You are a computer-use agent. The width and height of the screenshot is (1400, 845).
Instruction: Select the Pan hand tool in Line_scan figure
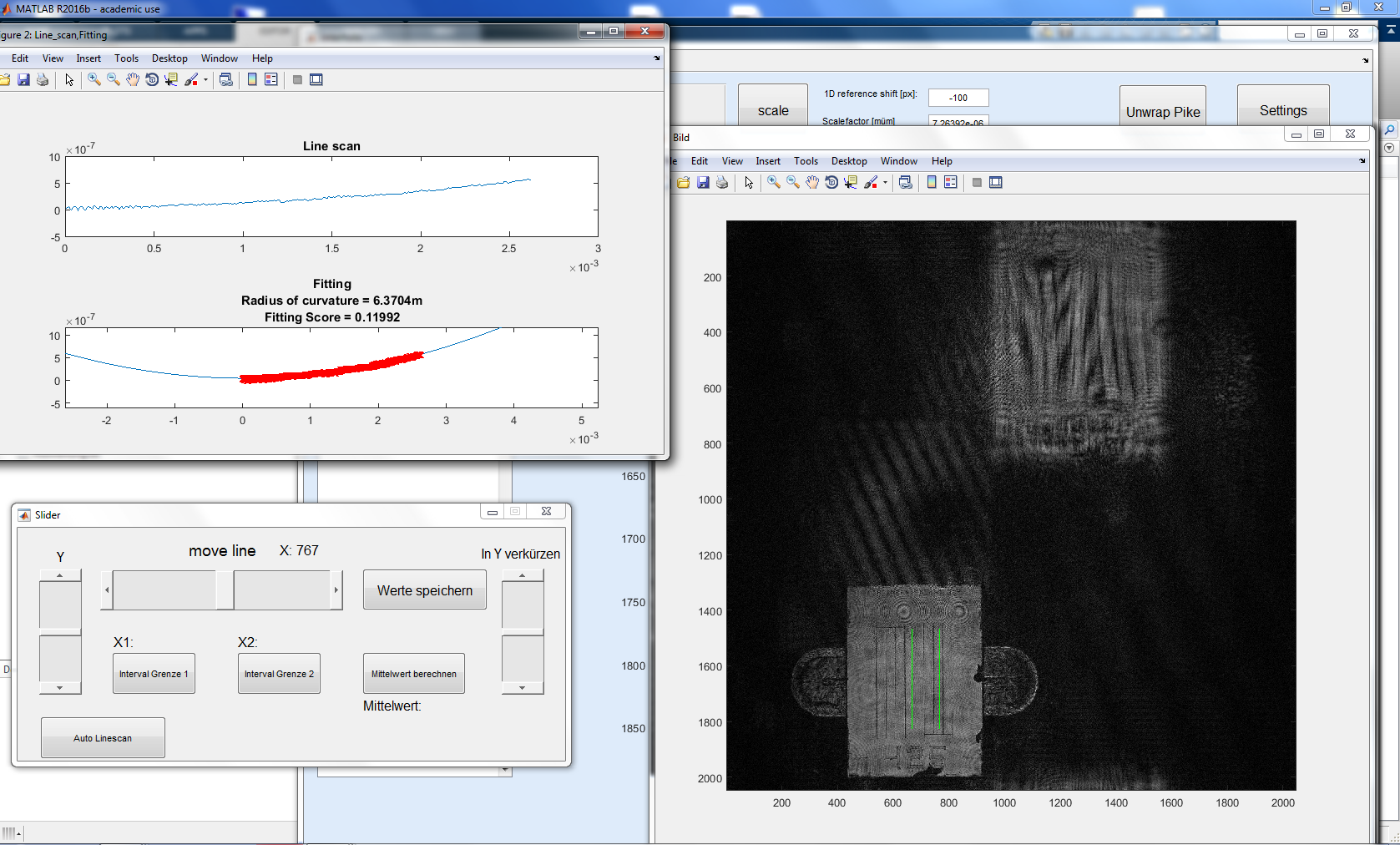click(133, 79)
